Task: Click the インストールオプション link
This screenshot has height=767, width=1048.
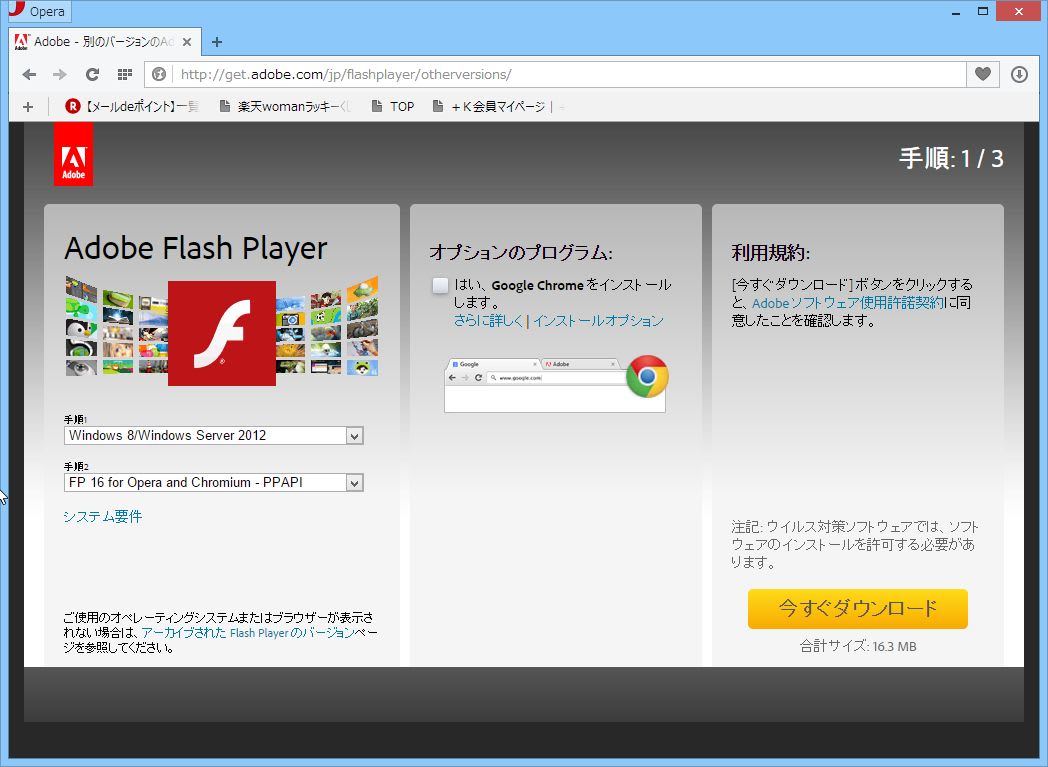Action: [598, 321]
